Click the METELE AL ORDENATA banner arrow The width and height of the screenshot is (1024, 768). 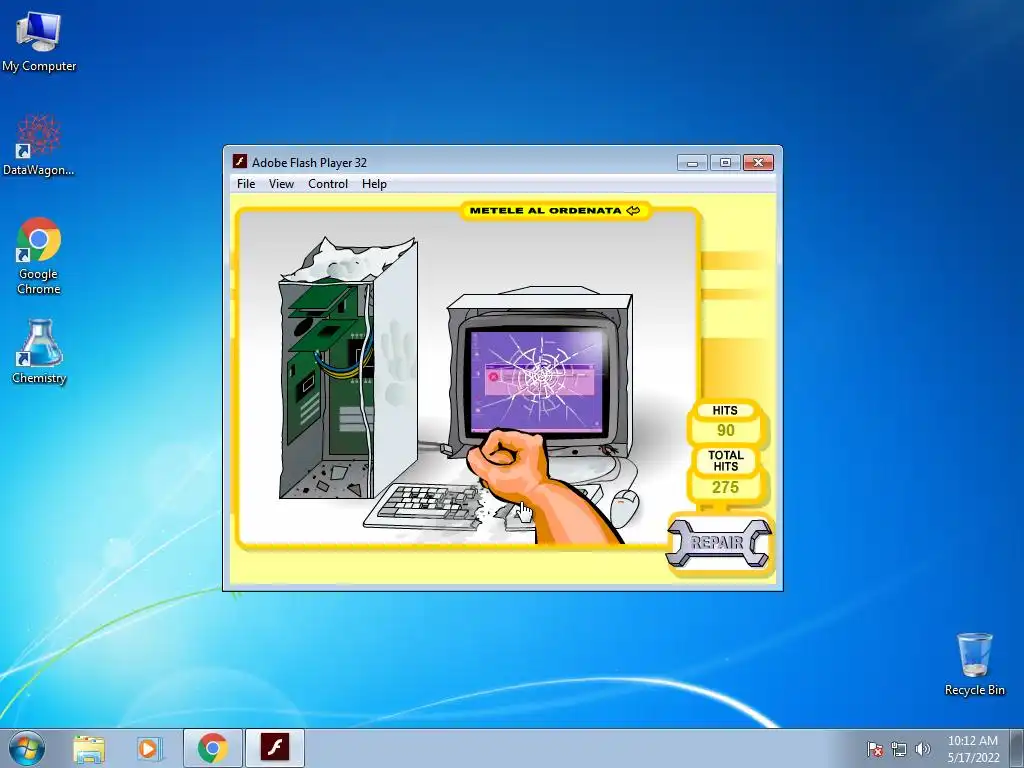point(633,210)
